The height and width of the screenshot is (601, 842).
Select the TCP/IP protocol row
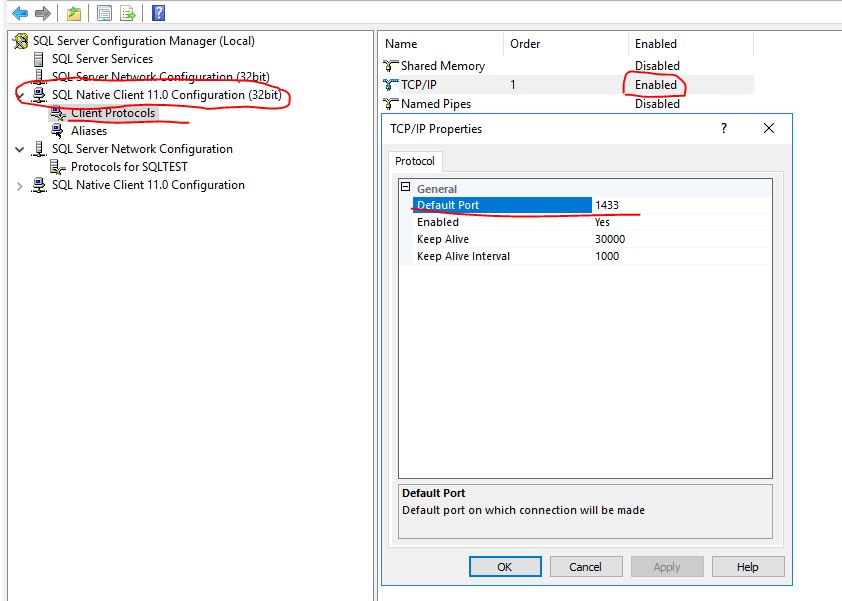coord(568,85)
